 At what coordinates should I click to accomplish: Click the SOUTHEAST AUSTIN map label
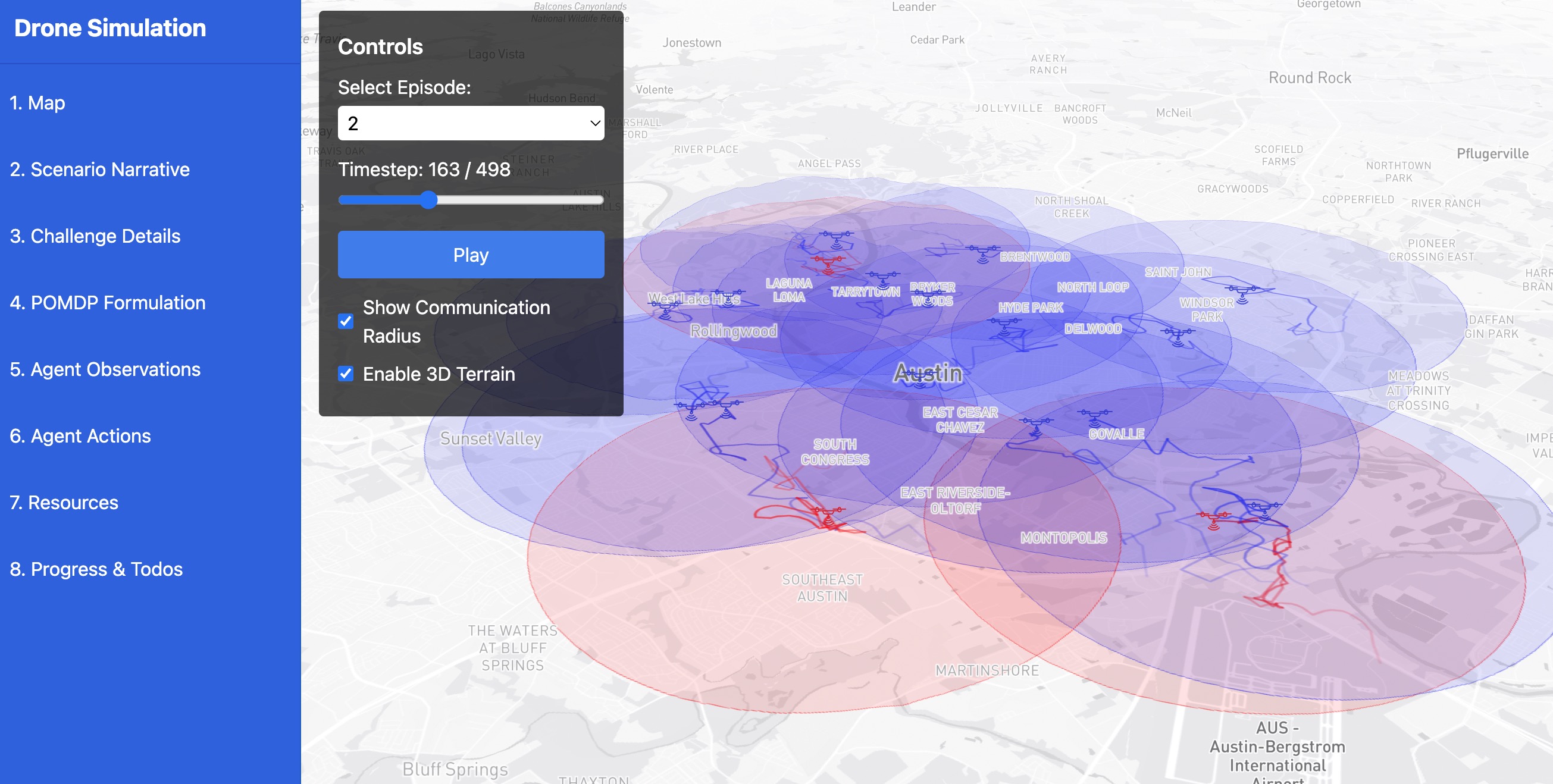coord(822,588)
